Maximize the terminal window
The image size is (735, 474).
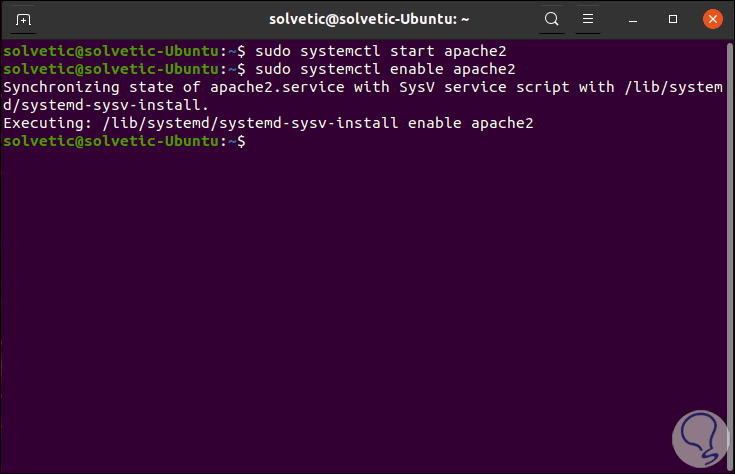(673, 19)
